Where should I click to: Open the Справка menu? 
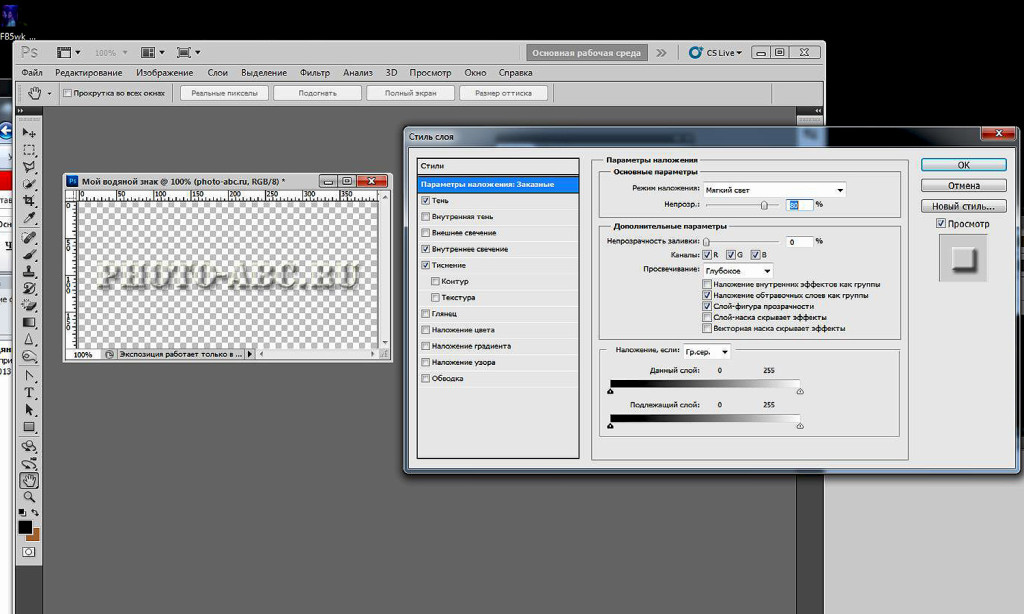coord(515,73)
